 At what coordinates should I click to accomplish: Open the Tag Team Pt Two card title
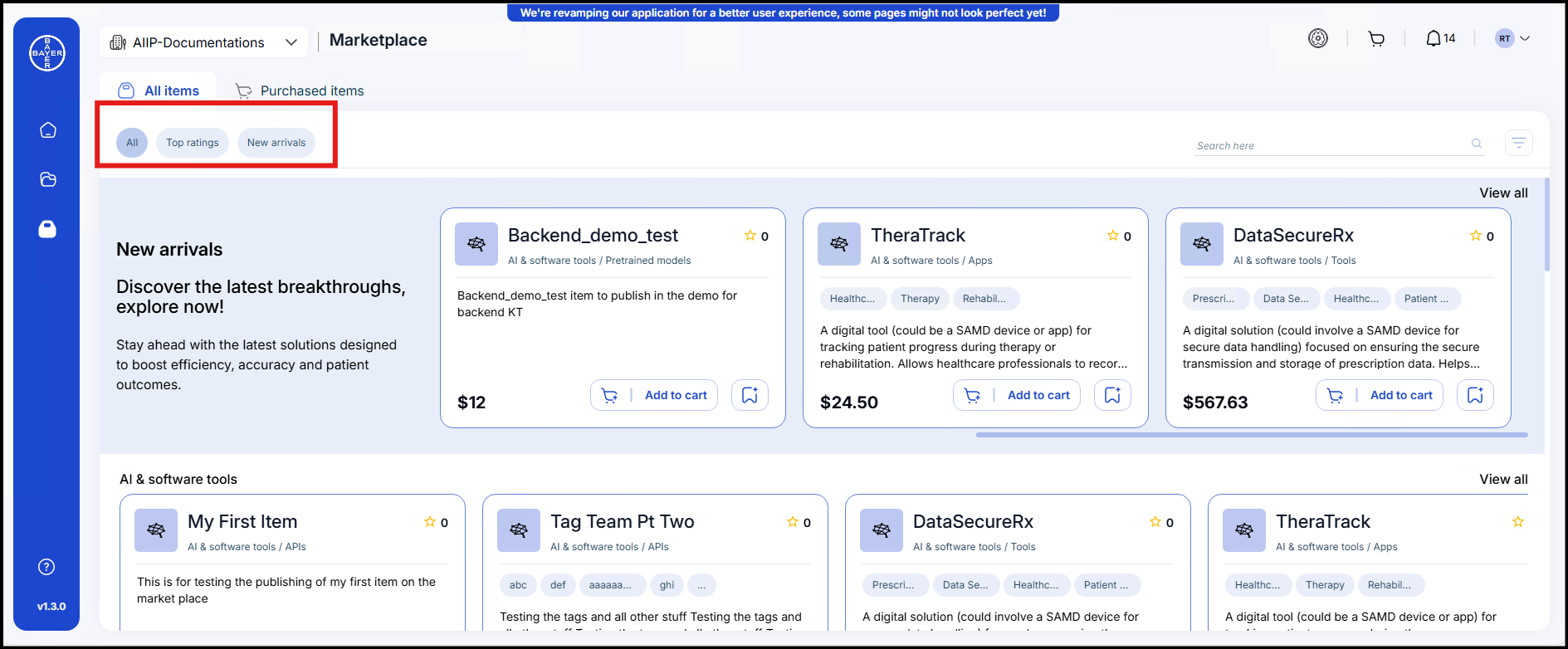coord(623,521)
